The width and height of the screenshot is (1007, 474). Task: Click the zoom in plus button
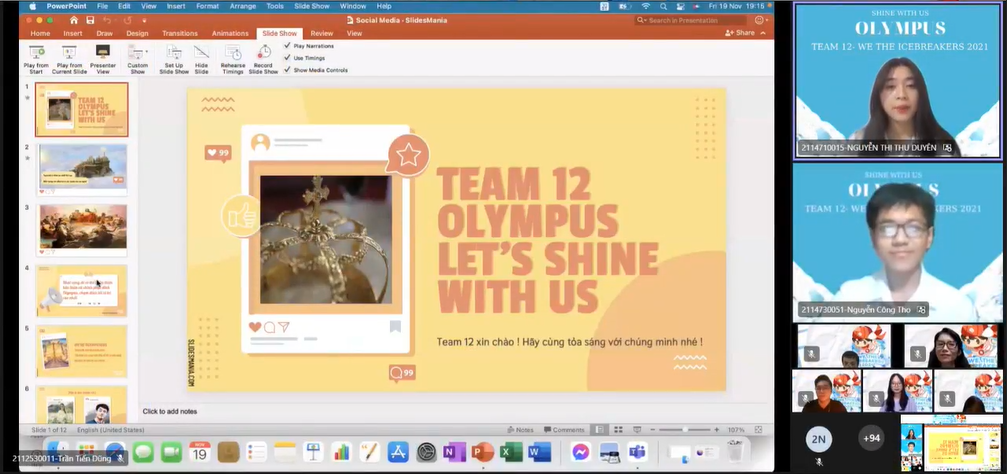tap(717, 430)
